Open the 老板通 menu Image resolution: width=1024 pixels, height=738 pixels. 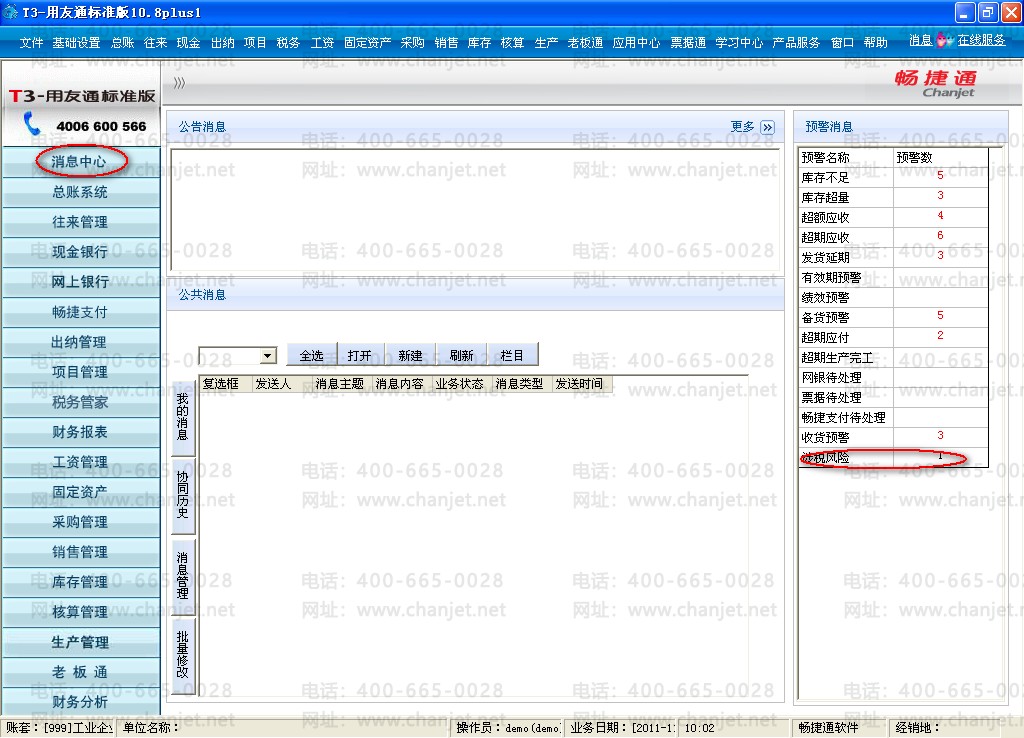tap(585, 42)
